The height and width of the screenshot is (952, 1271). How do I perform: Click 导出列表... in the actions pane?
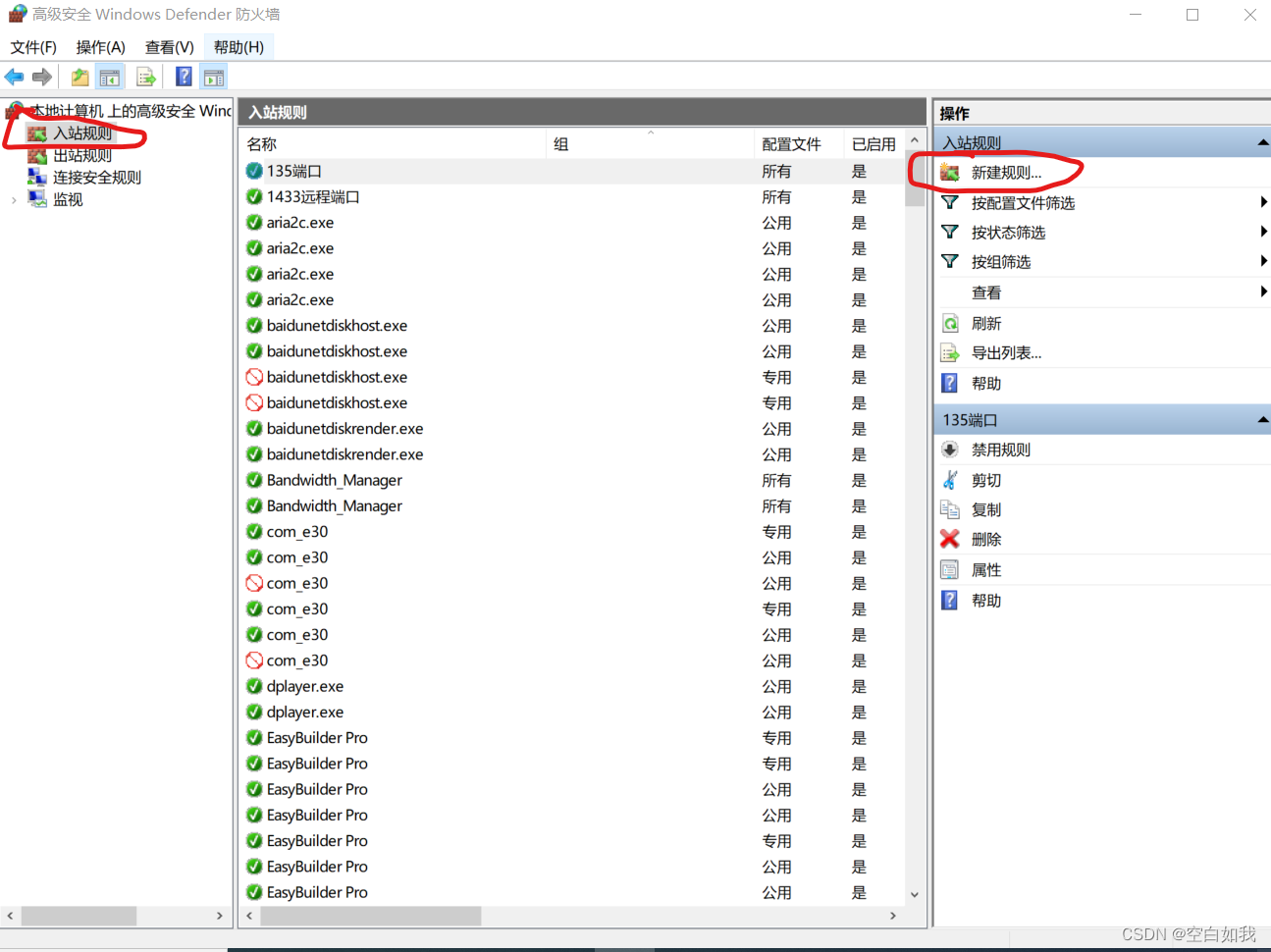click(x=1006, y=353)
